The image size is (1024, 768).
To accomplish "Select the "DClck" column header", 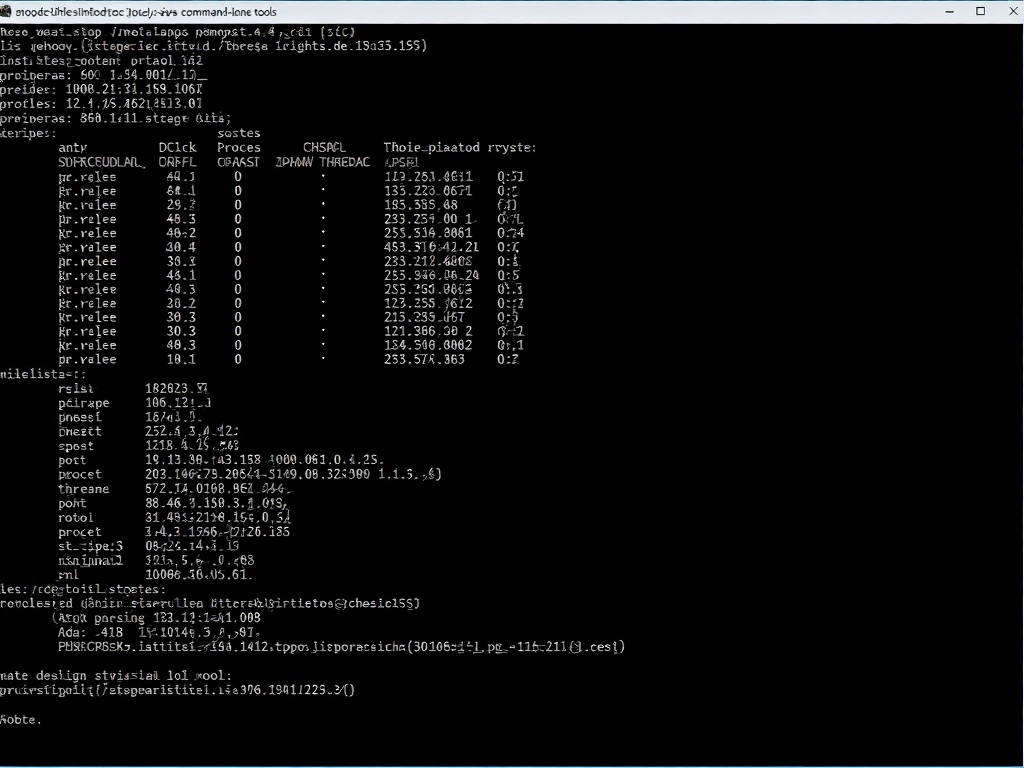I will coord(177,148).
